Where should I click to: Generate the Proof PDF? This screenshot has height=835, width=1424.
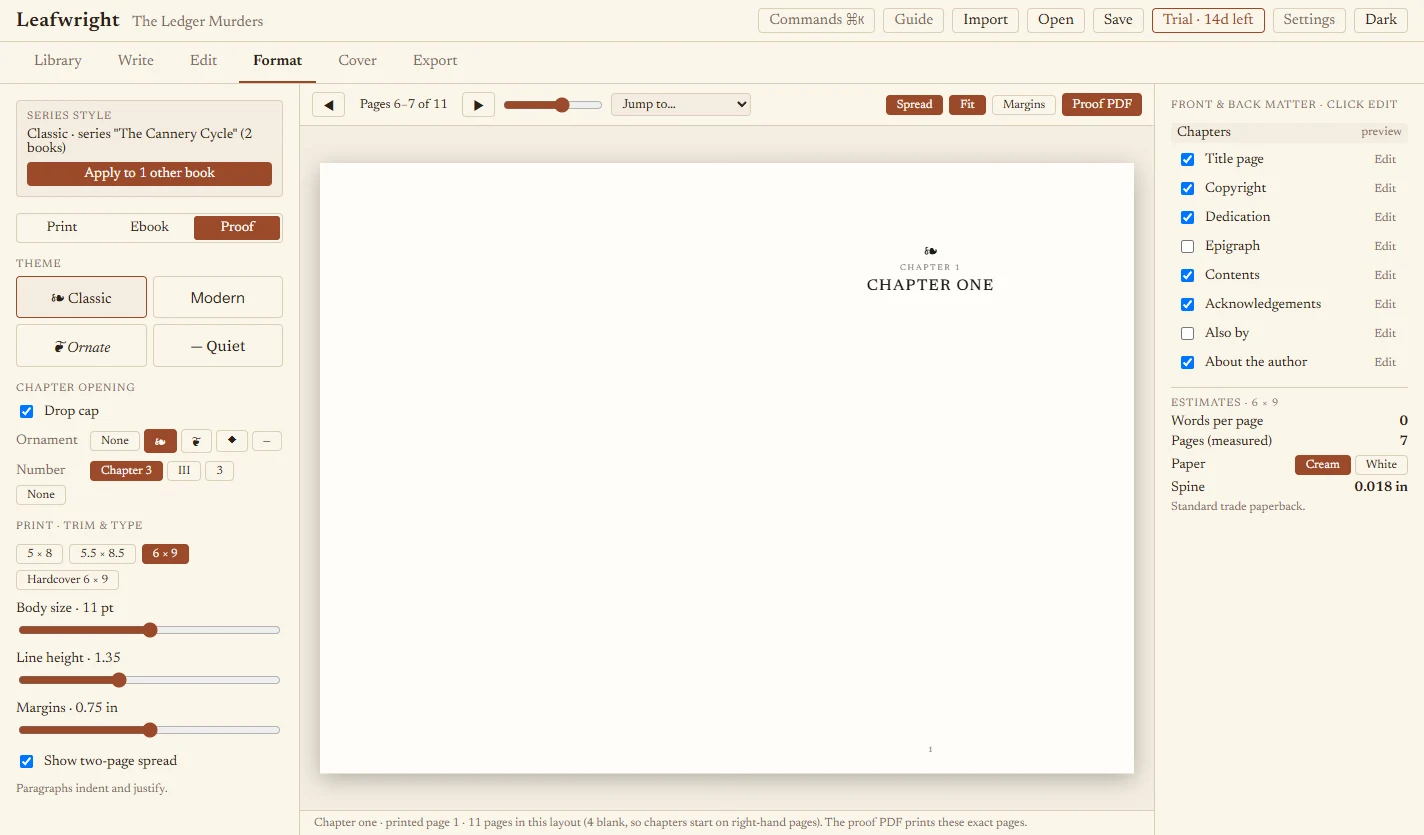(1102, 104)
